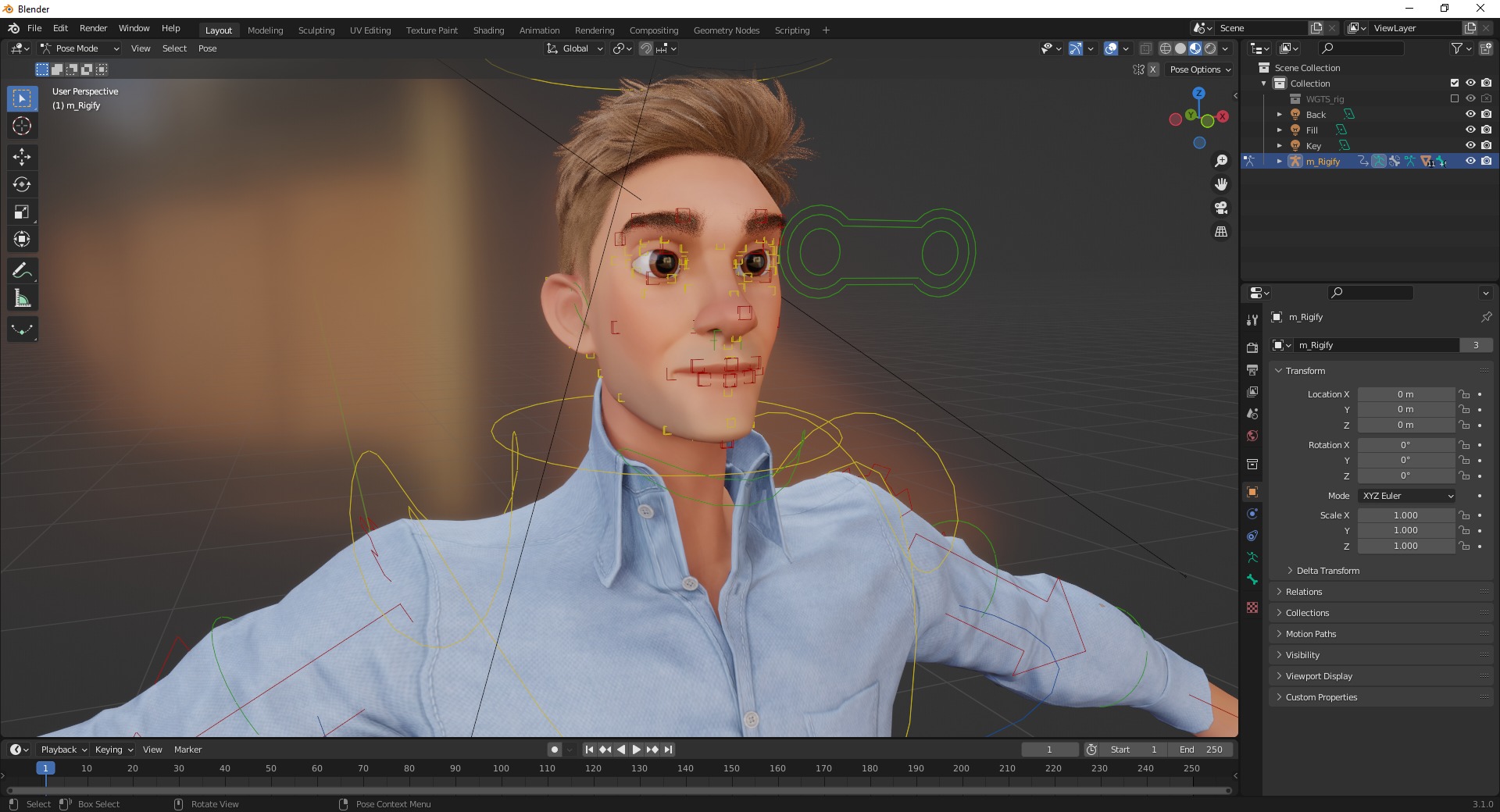
Task: Open the Pose menu in viewport header
Action: coord(208,48)
